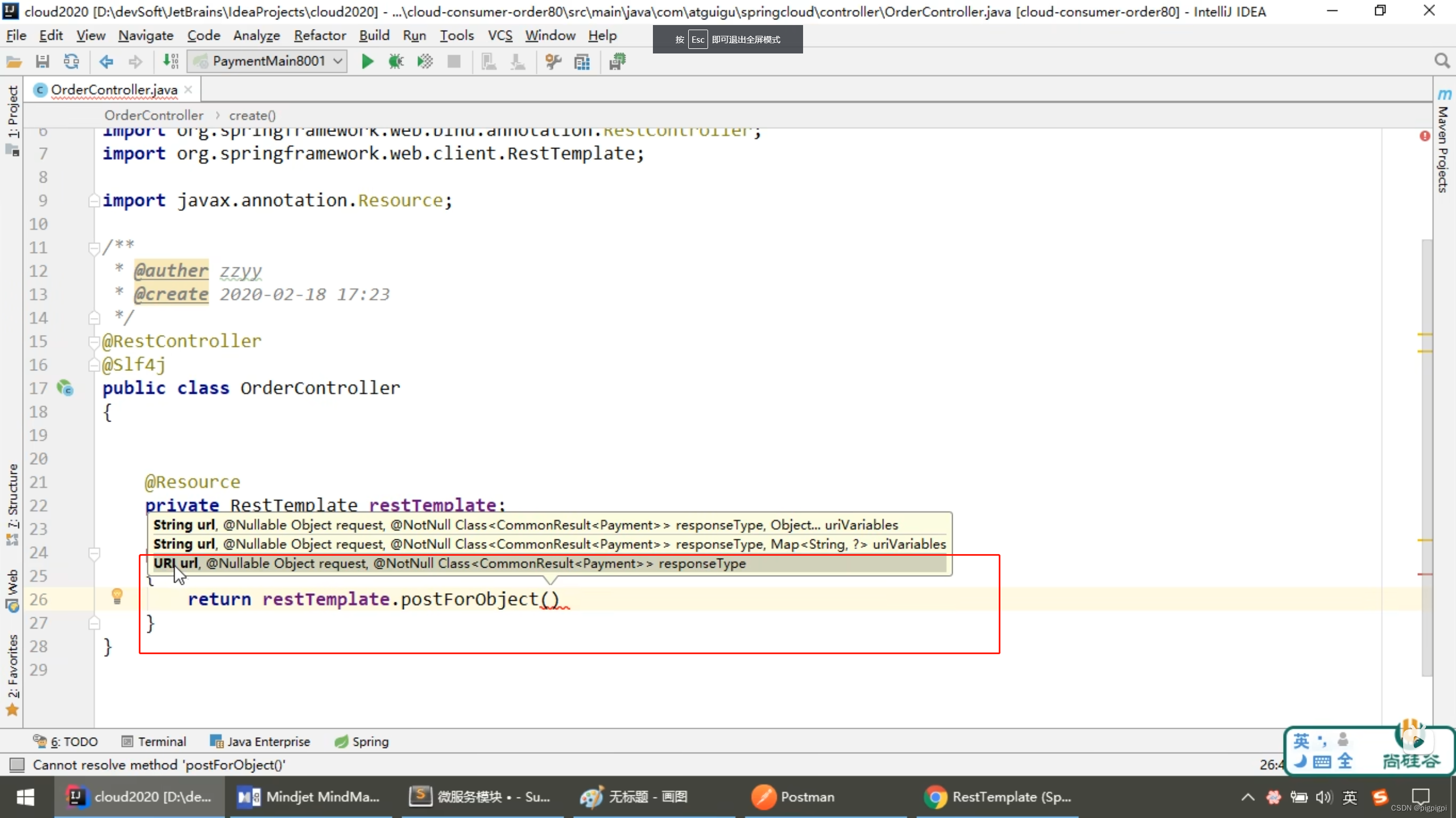The width and height of the screenshot is (1456, 818).
Task: Switch to Chrome RestTemplate window in taskbar
Action: [x=998, y=797]
